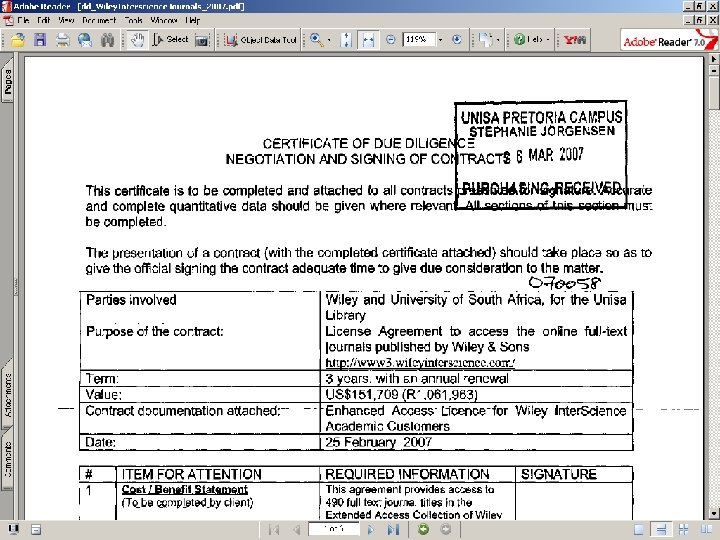Open the rotate view dropdown arrow

(498, 40)
